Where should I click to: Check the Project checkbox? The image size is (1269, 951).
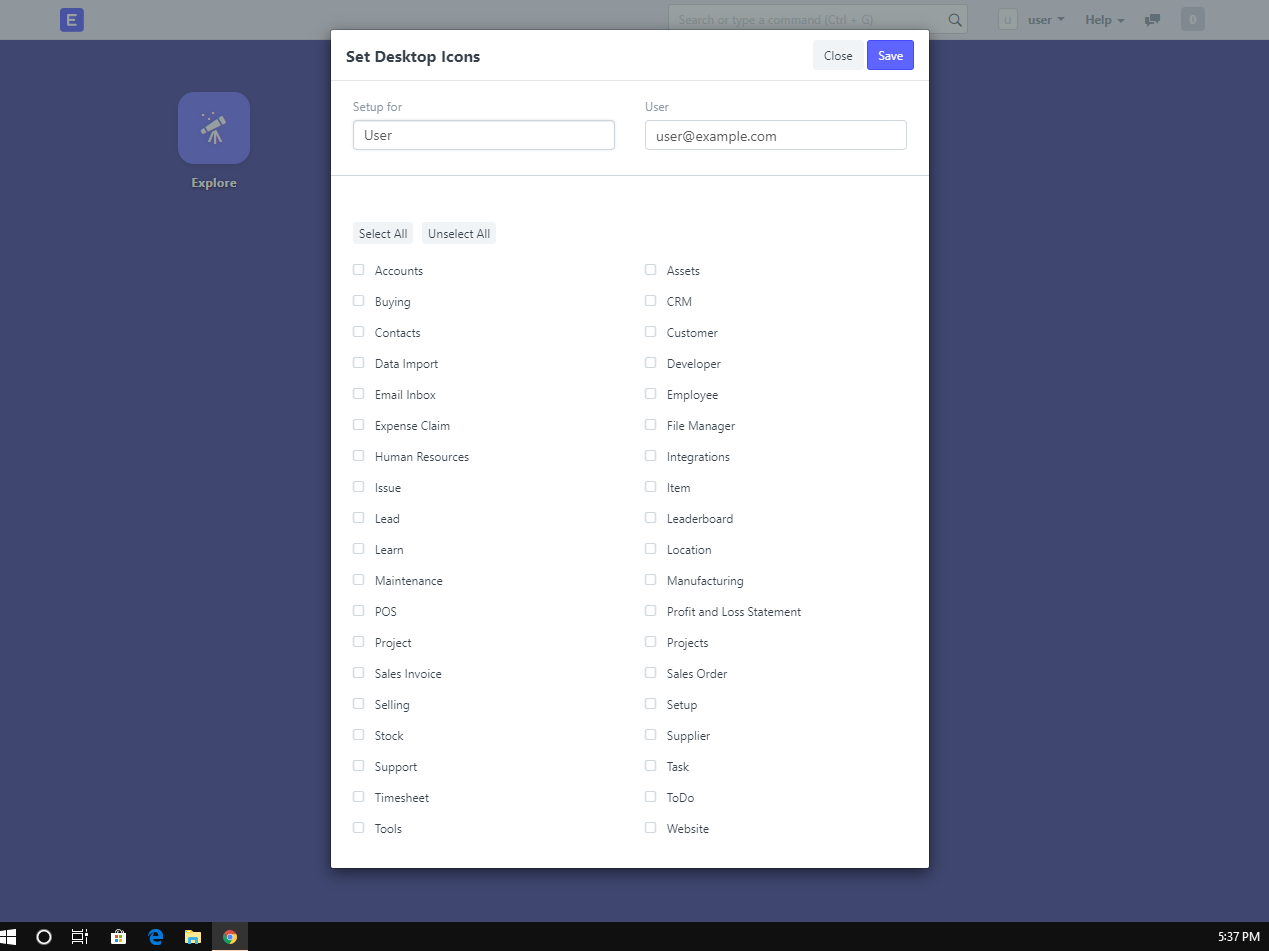359,642
